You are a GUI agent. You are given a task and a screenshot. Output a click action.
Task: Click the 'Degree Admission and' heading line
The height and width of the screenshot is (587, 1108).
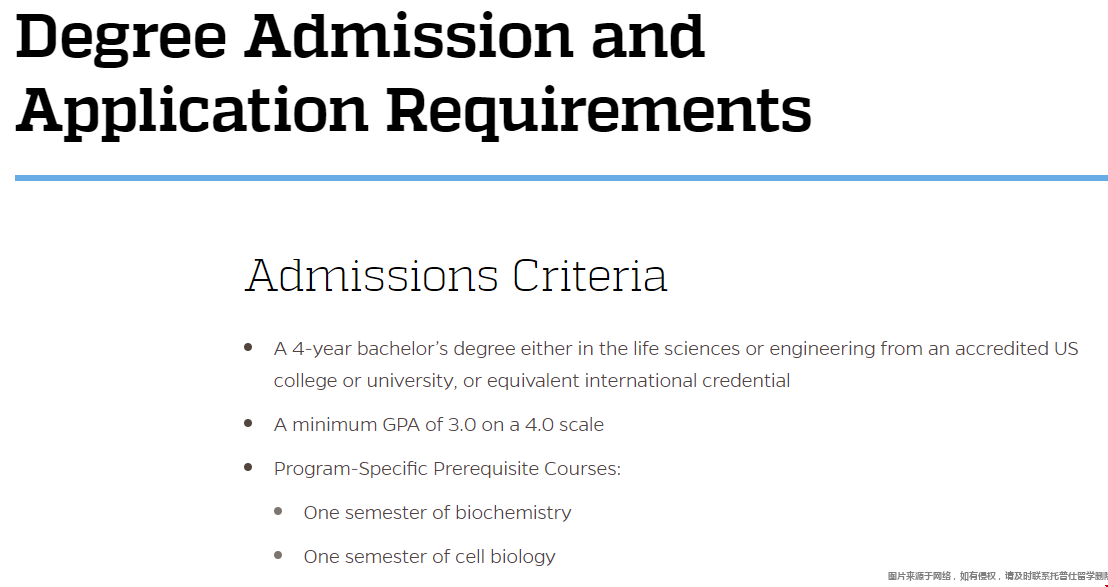tap(360, 35)
